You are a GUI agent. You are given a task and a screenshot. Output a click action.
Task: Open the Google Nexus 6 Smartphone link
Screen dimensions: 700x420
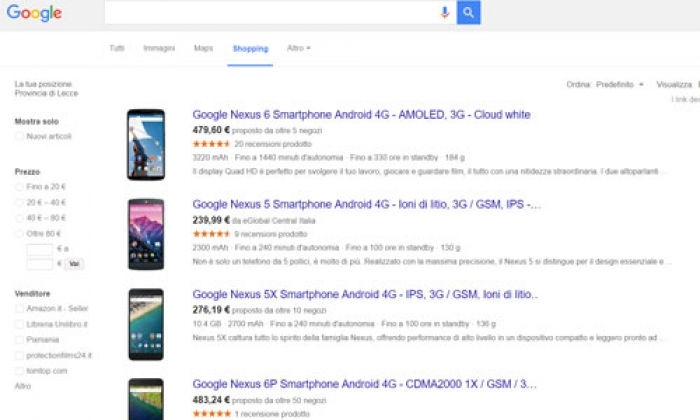(361, 115)
